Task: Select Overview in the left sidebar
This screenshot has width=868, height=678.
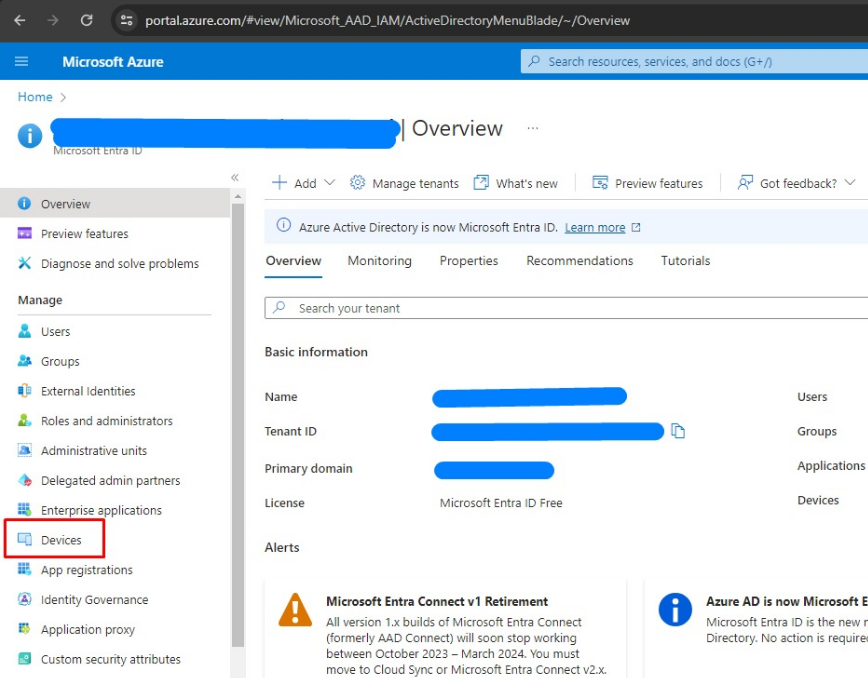Action: click(115, 204)
